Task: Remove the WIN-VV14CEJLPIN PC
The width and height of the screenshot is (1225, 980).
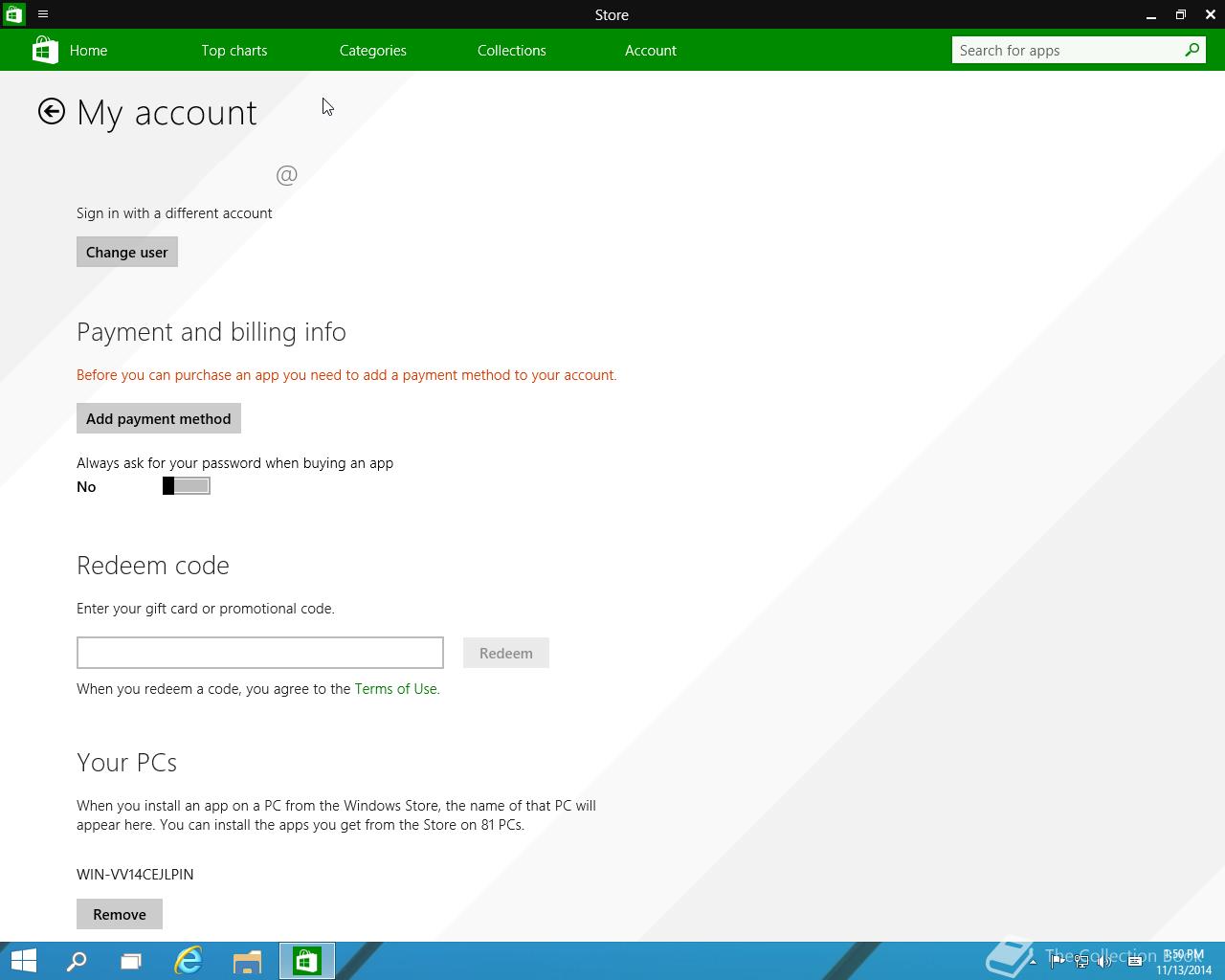Action: pos(120,914)
